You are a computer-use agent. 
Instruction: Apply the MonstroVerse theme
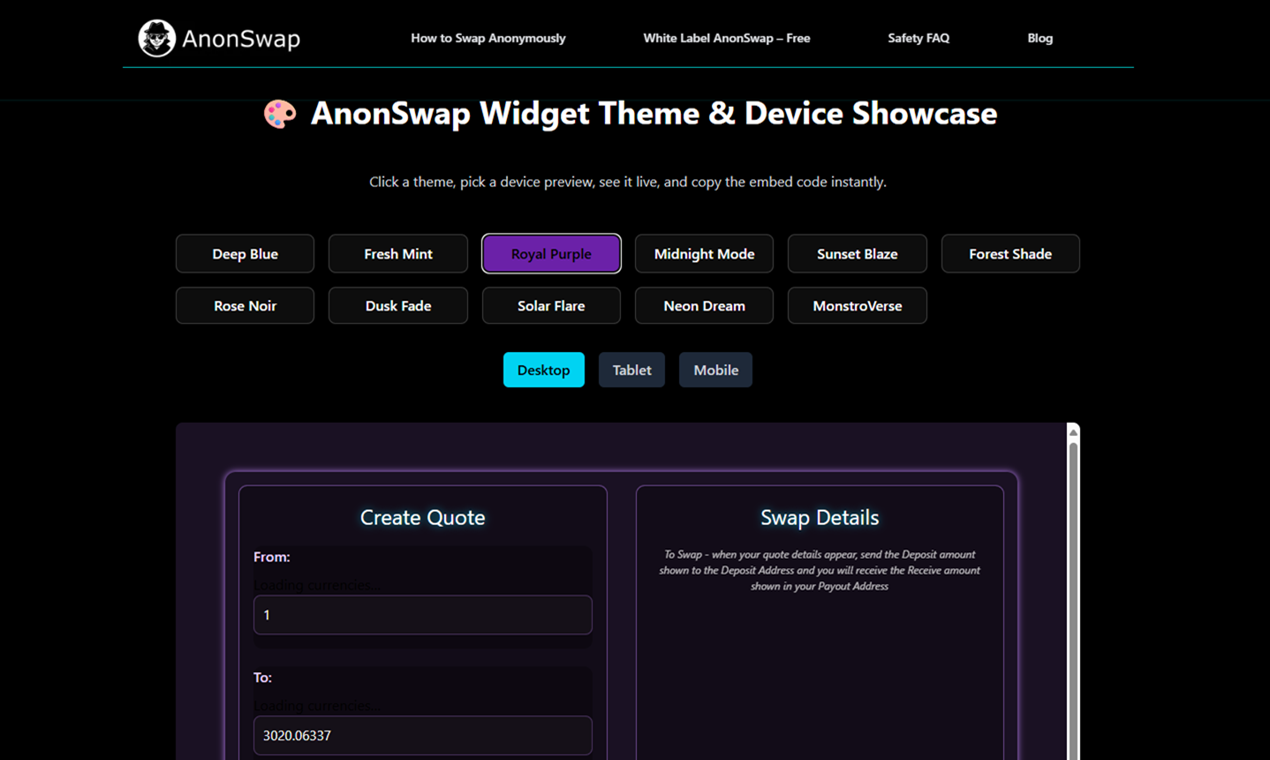(857, 306)
